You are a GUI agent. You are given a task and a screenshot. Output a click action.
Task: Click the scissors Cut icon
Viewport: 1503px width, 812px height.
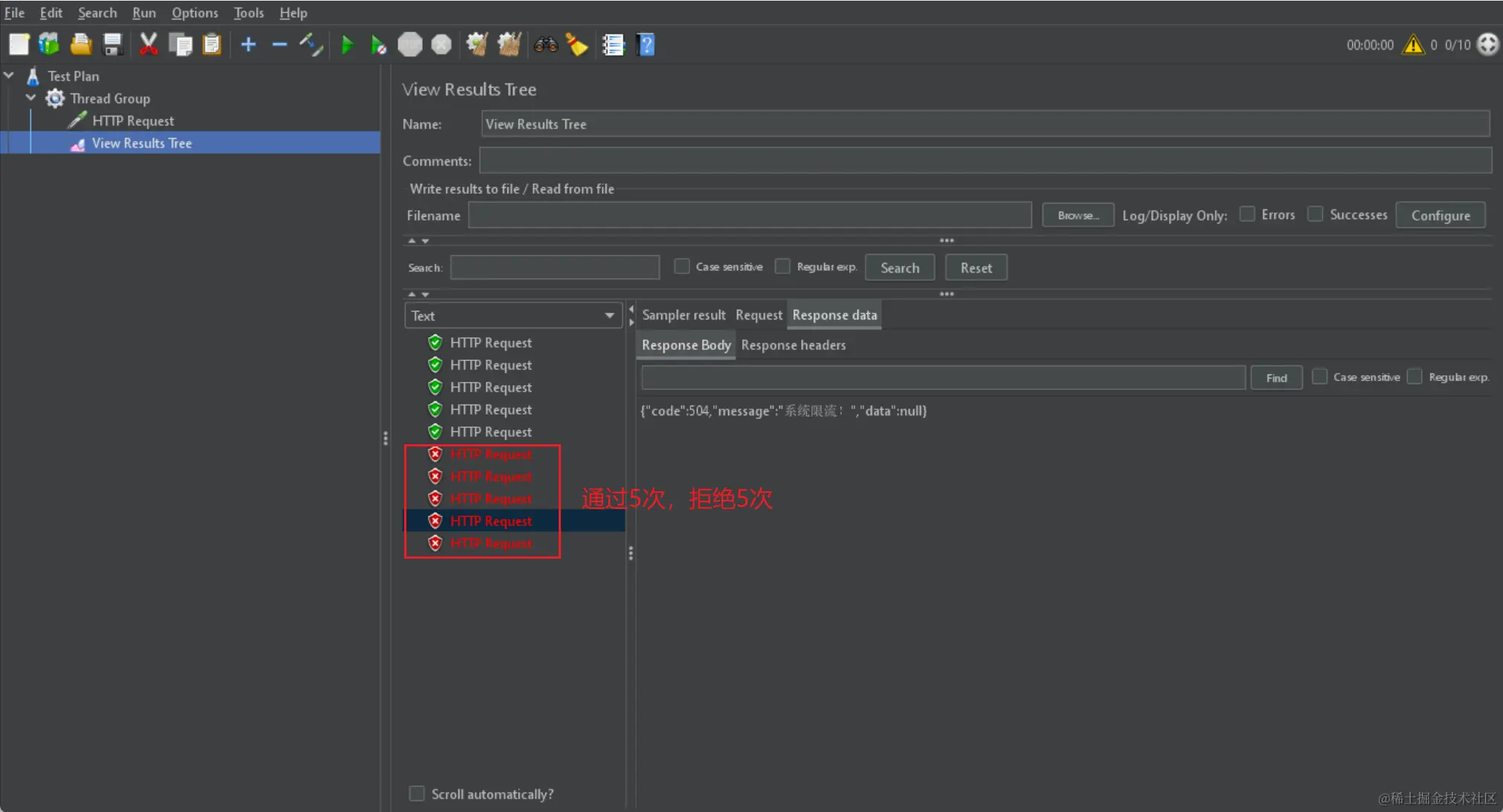(149, 45)
